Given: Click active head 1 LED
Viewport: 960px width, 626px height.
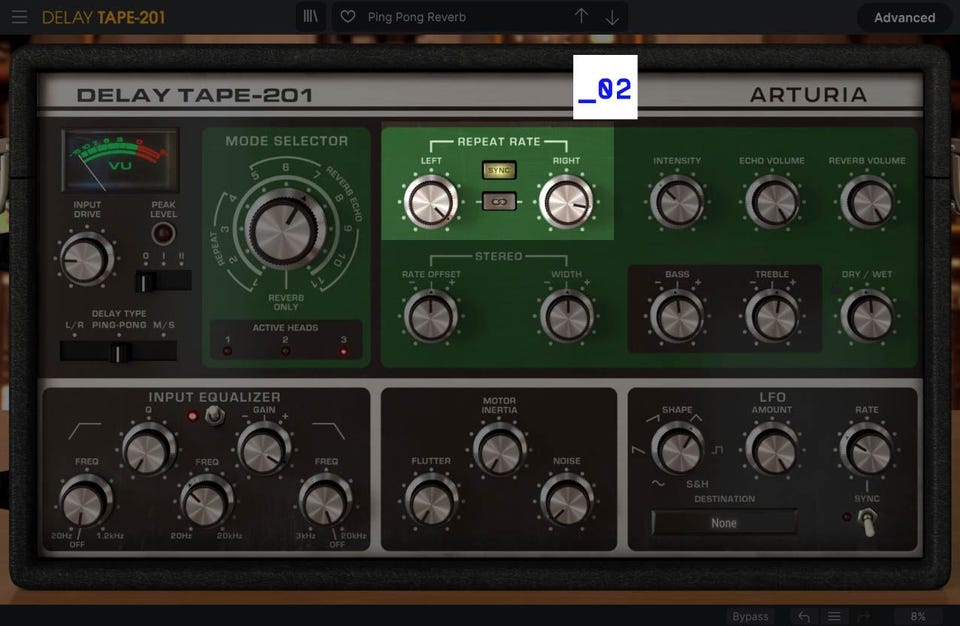Looking at the screenshot, I should [x=227, y=351].
